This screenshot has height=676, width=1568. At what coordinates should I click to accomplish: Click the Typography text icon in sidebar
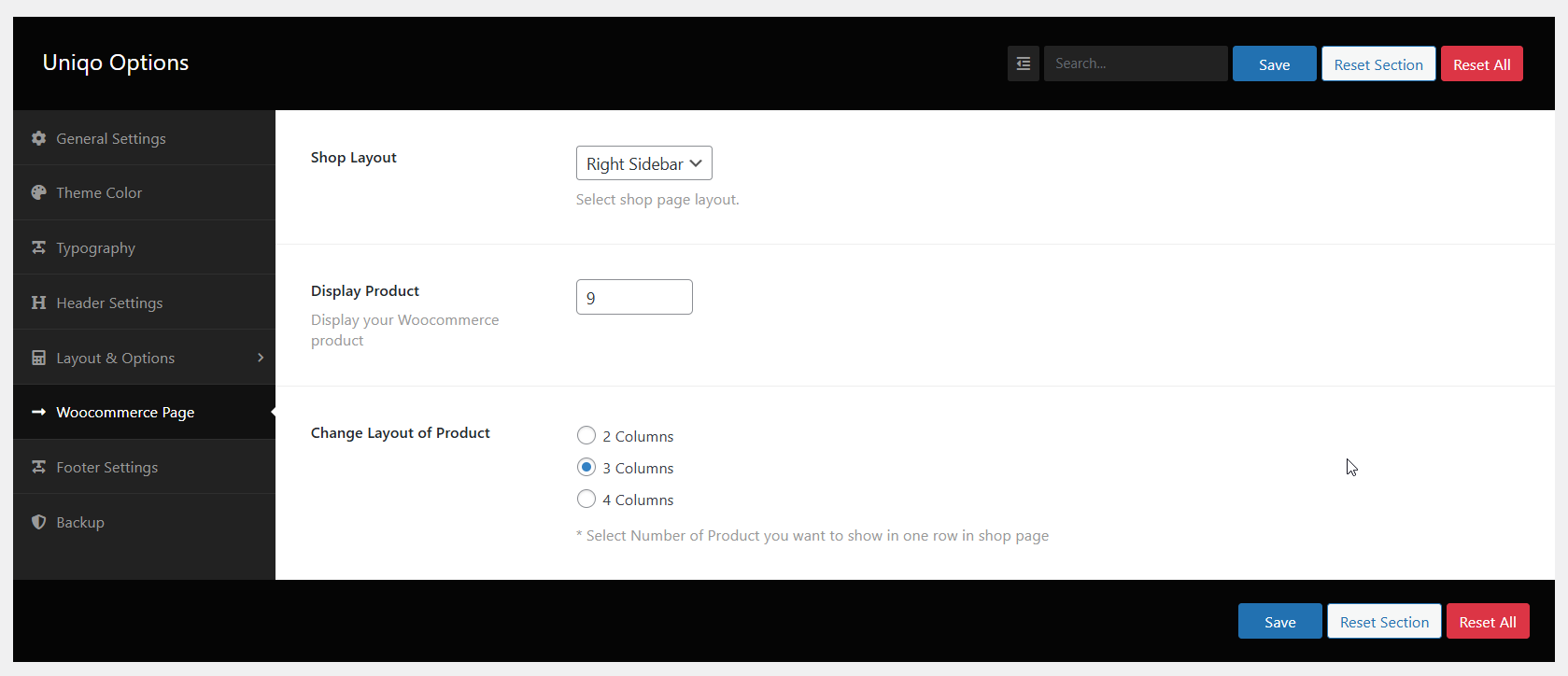click(x=38, y=247)
